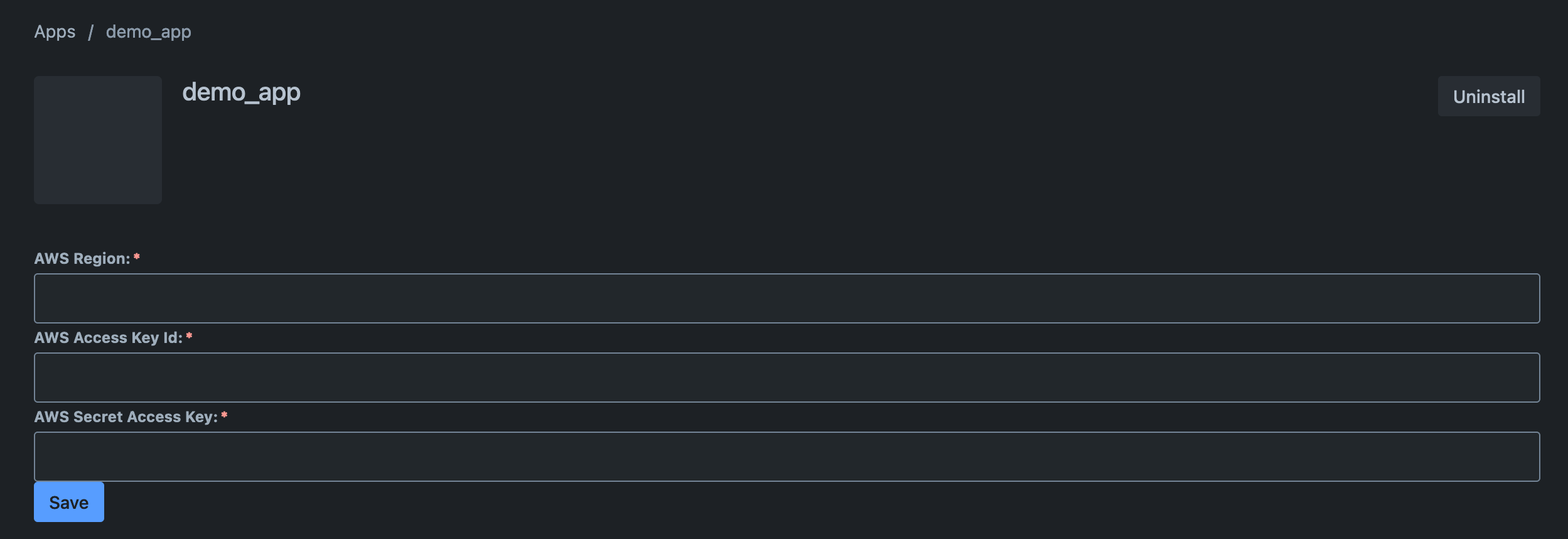1568x539 pixels.
Task: Navigate back to the Apps list
Action: tap(55, 32)
